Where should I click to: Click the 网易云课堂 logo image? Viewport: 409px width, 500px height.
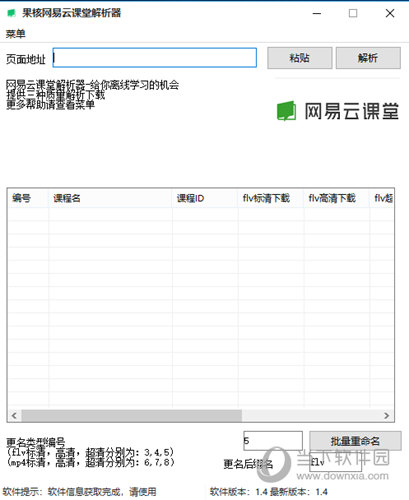coord(338,111)
